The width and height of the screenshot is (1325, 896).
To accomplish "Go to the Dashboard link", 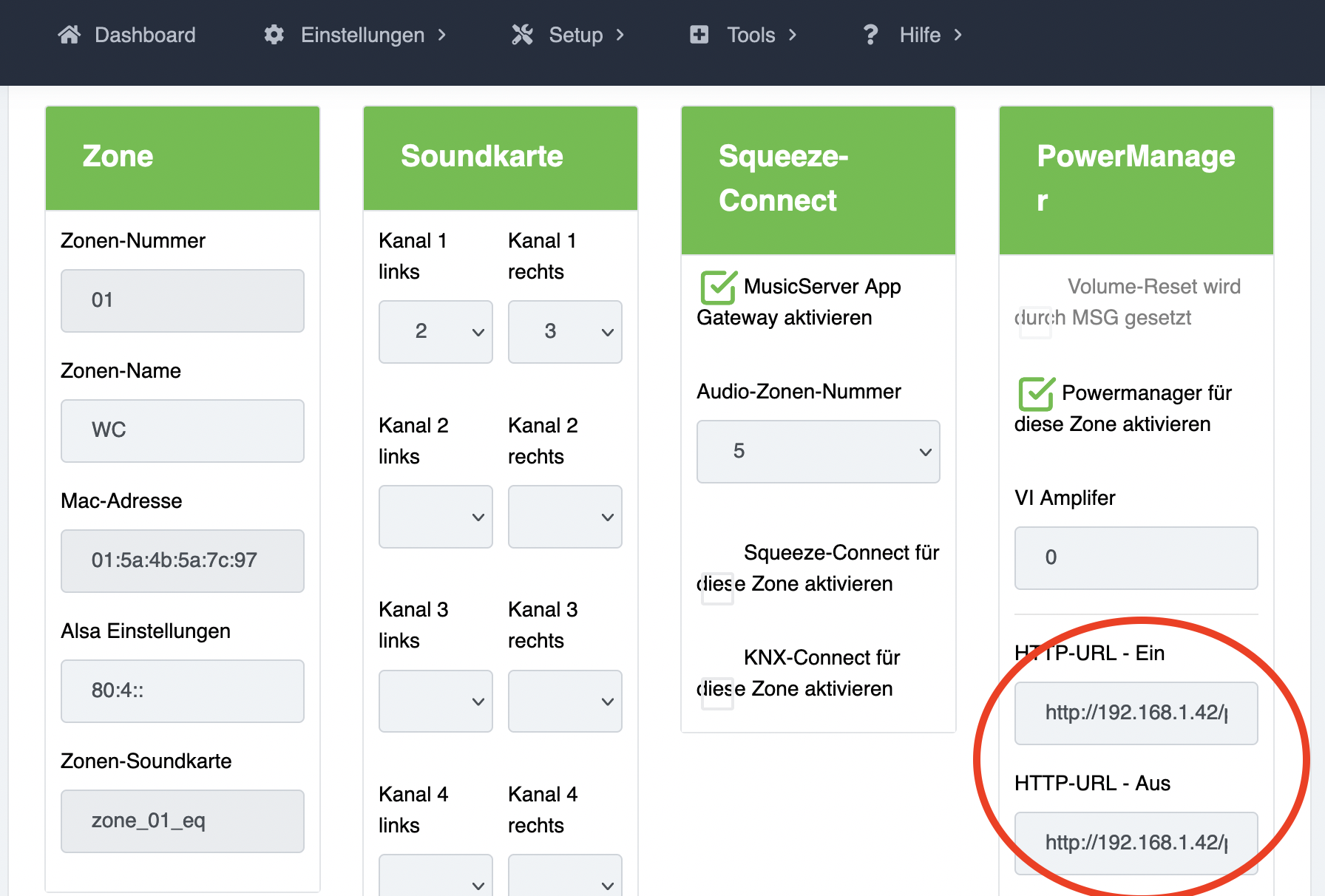I will tap(145, 35).
